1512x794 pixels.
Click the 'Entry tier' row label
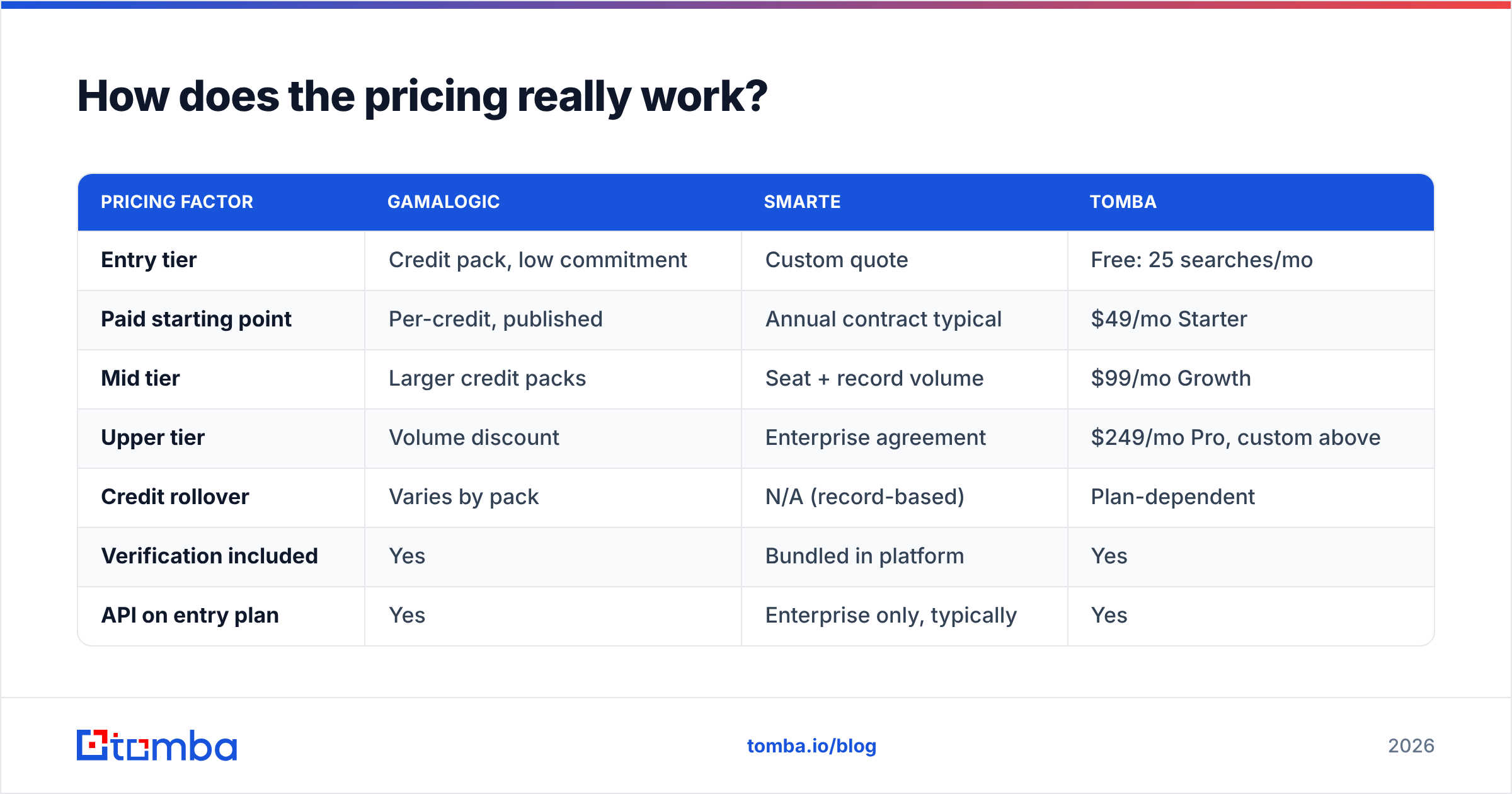coord(149,260)
